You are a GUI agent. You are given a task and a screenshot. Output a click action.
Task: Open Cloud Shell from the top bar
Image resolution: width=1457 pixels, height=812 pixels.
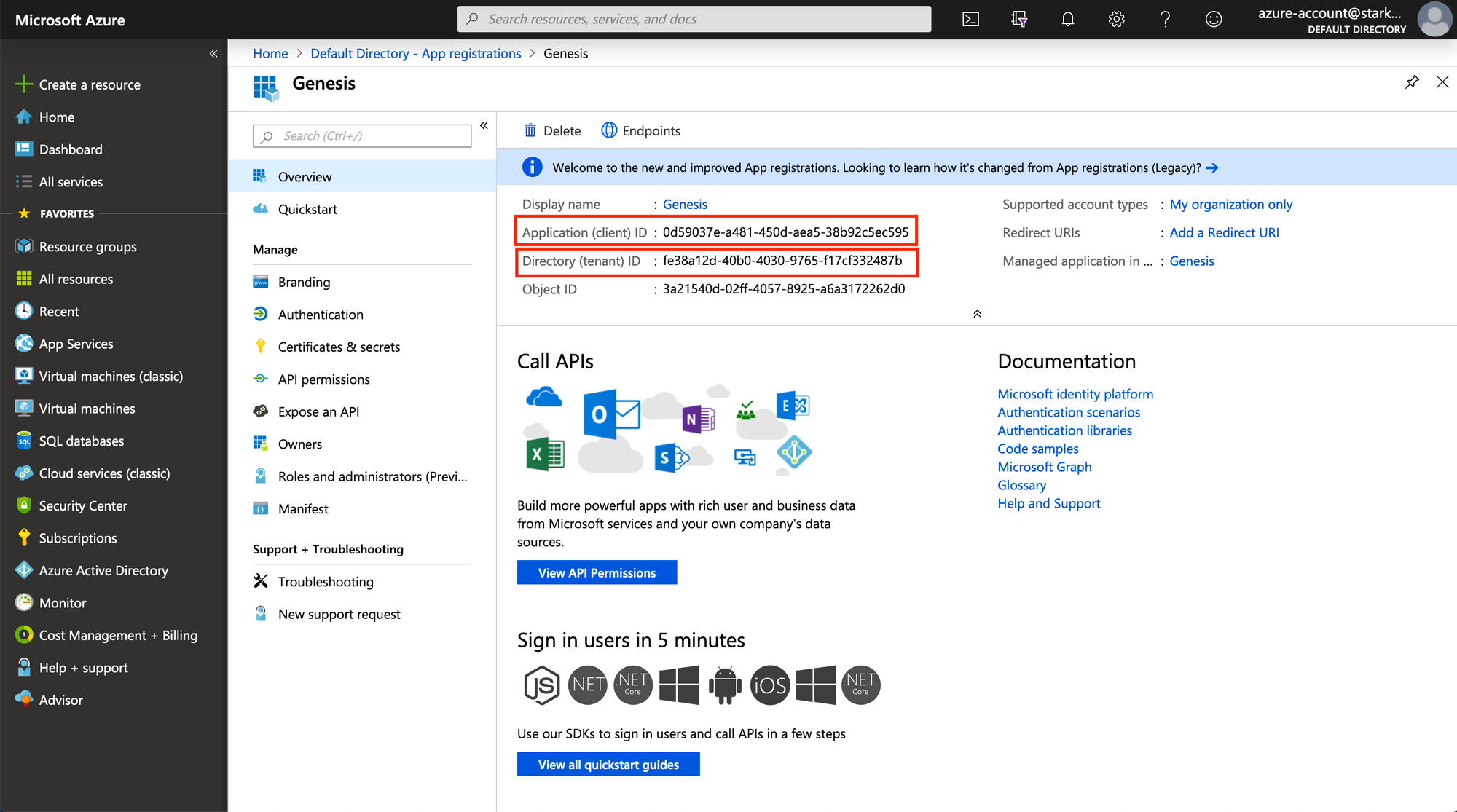coord(970,19)
